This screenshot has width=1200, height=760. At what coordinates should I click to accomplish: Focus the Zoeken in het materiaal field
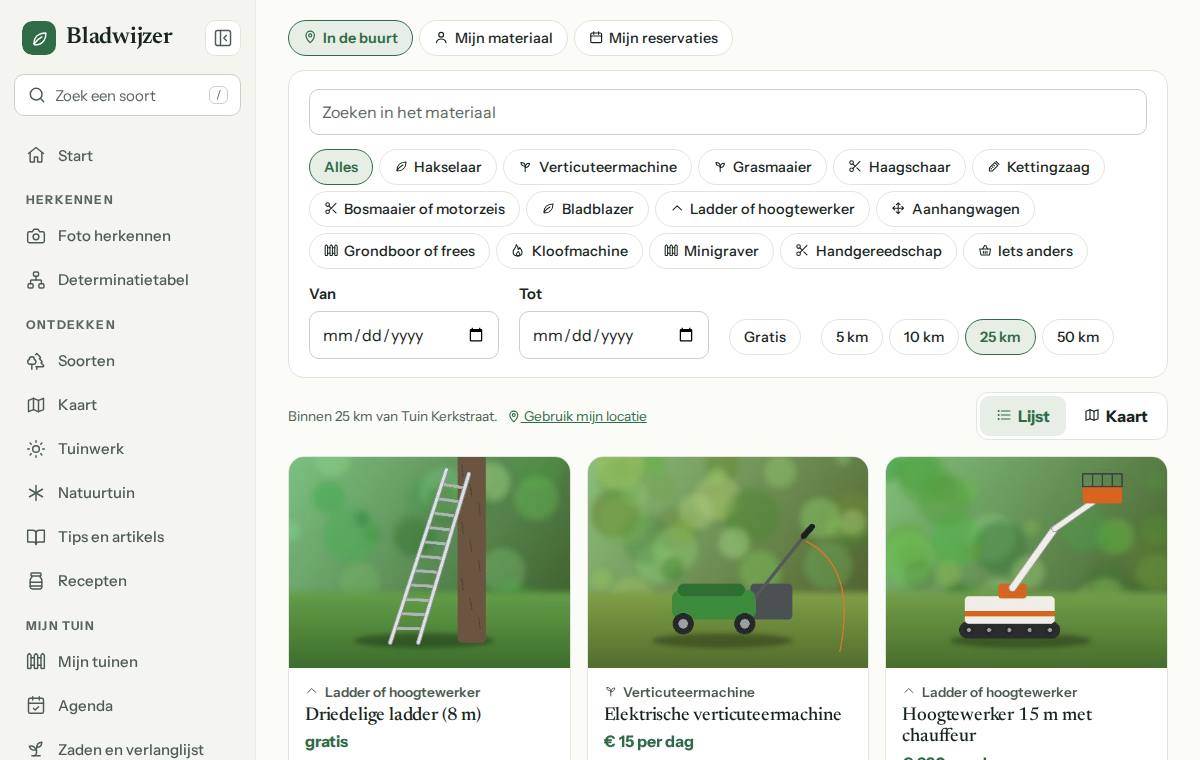[728, 112]
